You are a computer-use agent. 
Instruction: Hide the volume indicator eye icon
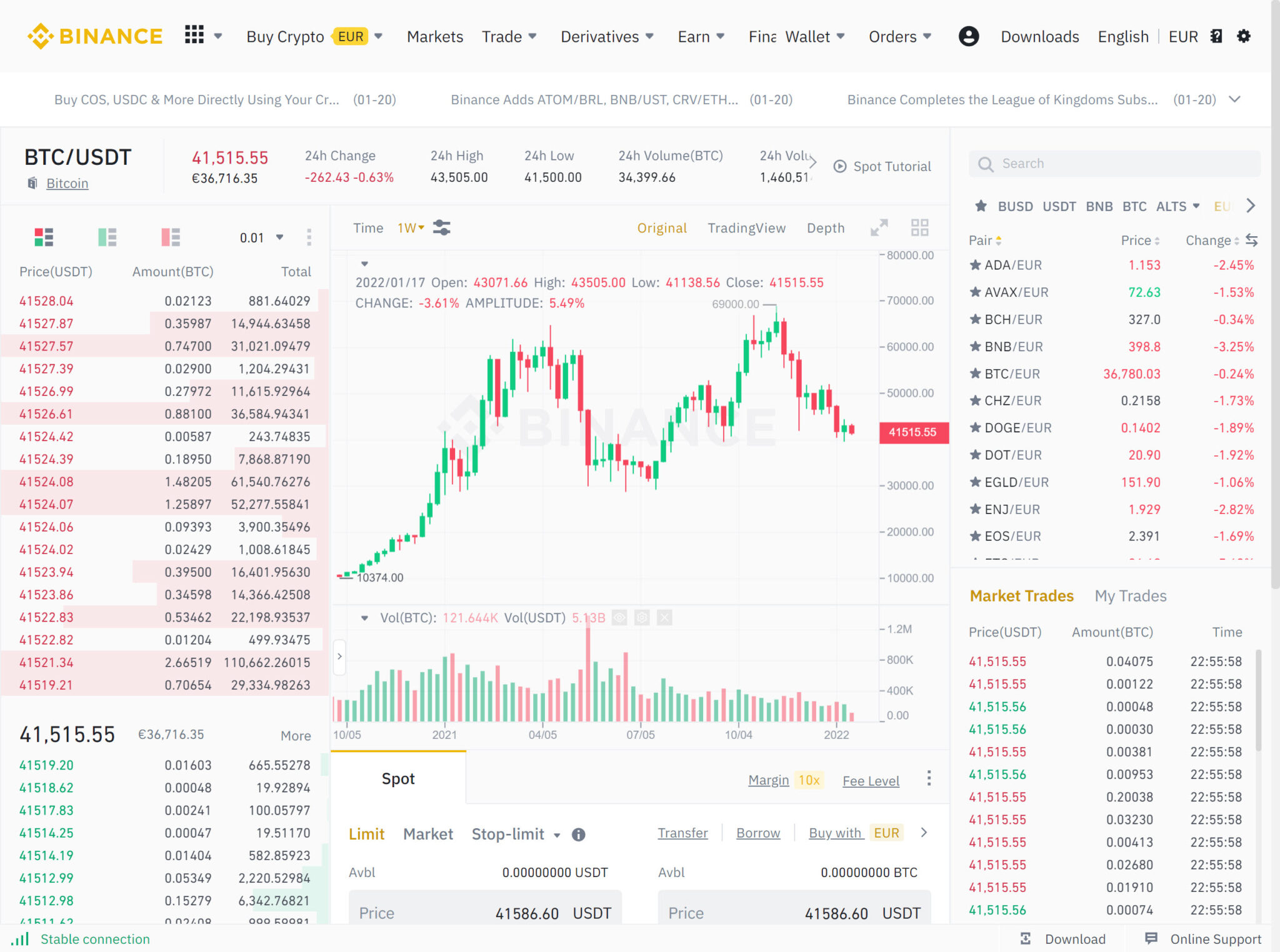619,618
